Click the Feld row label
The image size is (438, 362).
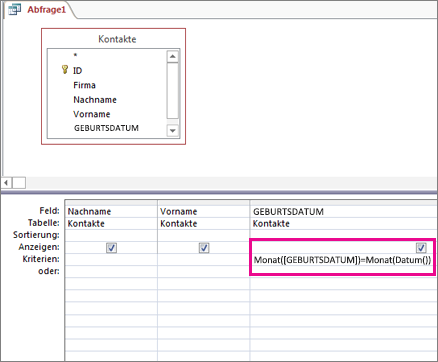[x=49, y=211]
